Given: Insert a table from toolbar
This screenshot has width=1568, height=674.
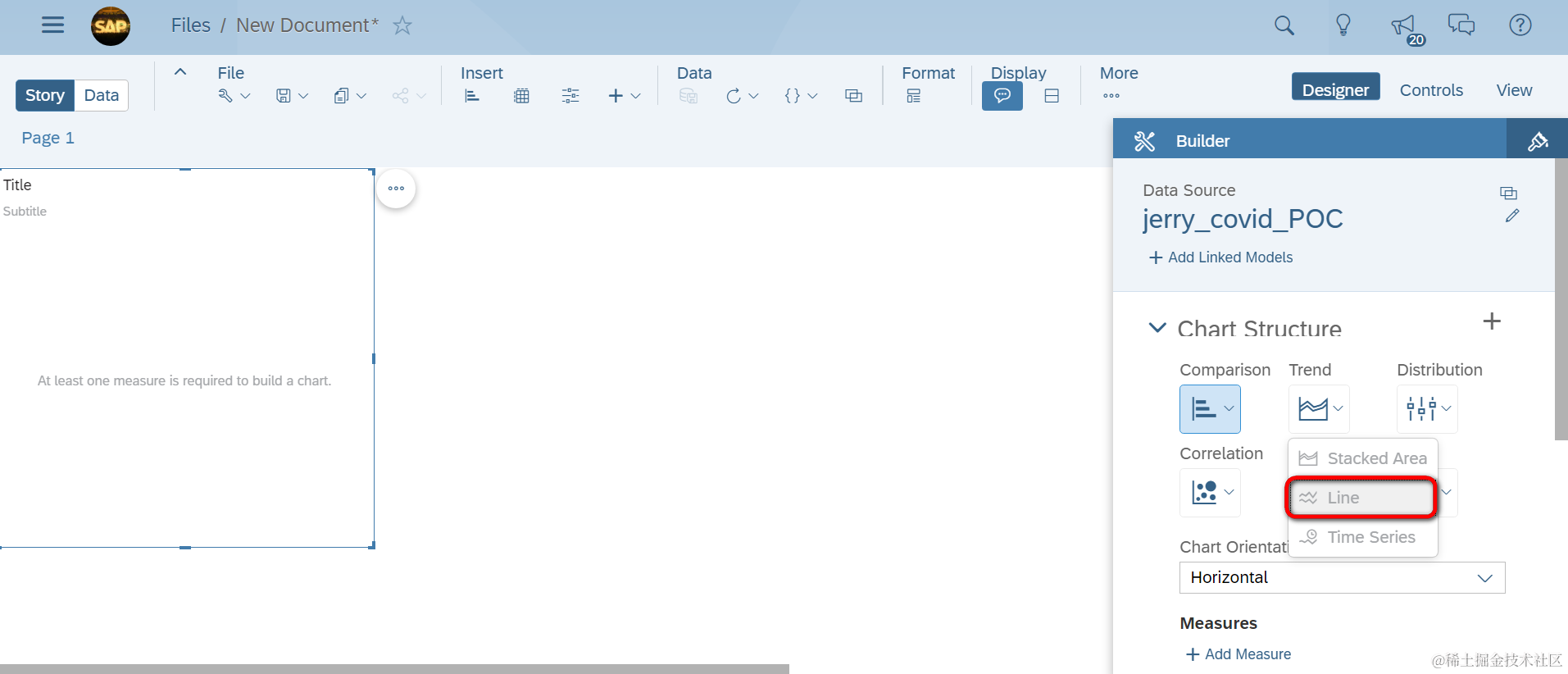Looking at the screenshot, I should pos(521,96).
